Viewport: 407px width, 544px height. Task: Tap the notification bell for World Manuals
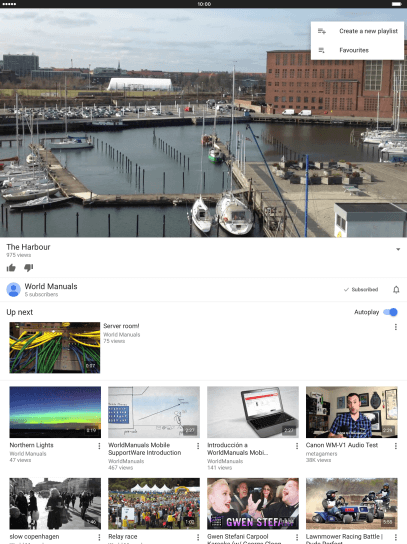396,290
